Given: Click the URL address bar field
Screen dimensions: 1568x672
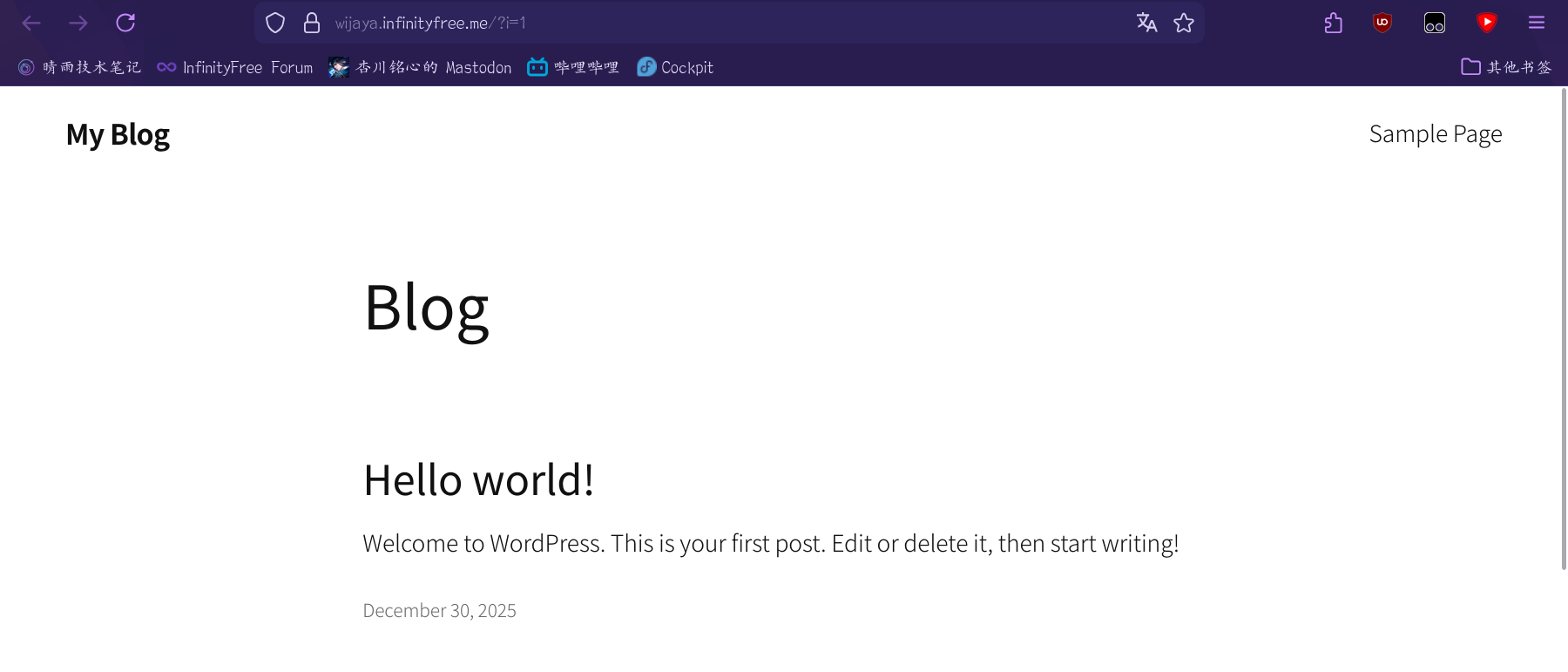Looking at the screenshot, I should 697,24.
